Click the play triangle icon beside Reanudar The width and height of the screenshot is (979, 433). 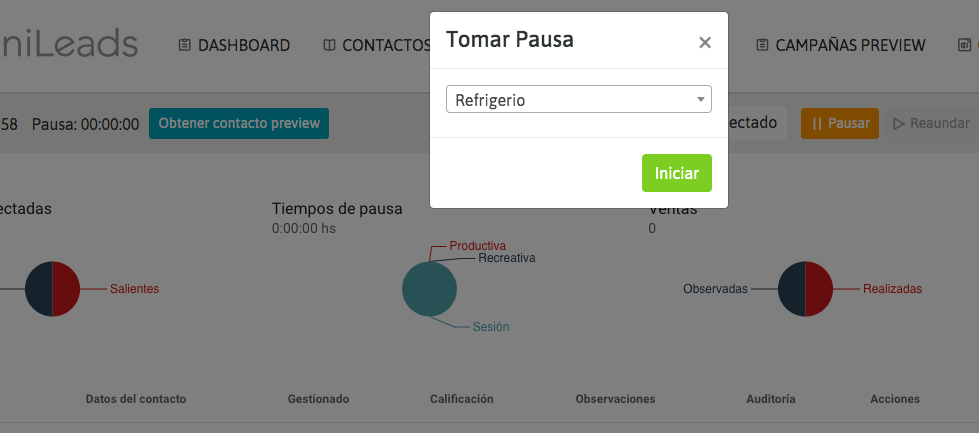(899, 124)
